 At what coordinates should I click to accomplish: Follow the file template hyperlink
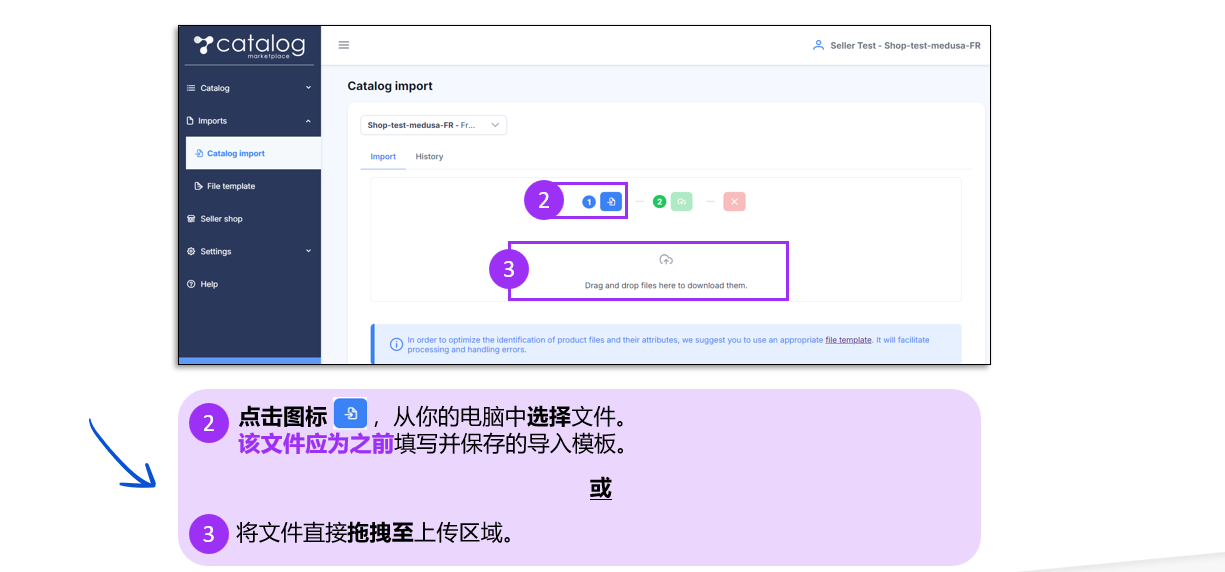coord(848,340)
